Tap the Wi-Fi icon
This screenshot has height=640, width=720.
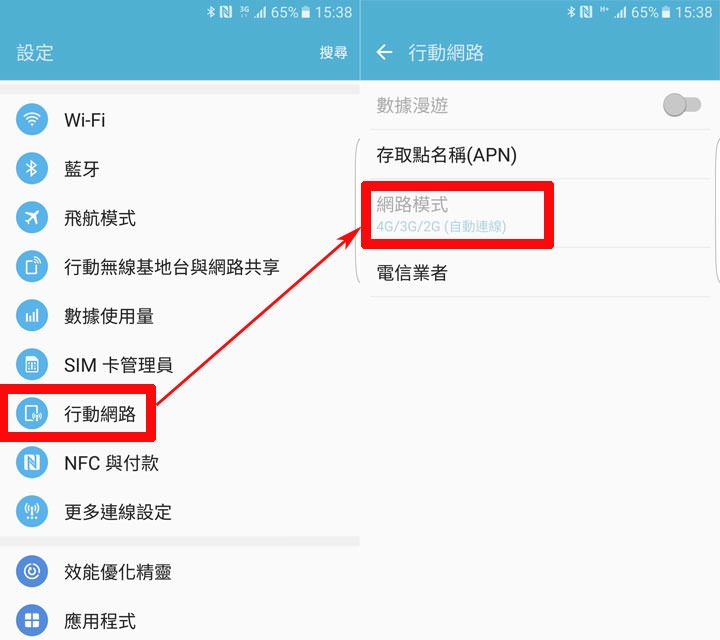(x=32, y=120)
